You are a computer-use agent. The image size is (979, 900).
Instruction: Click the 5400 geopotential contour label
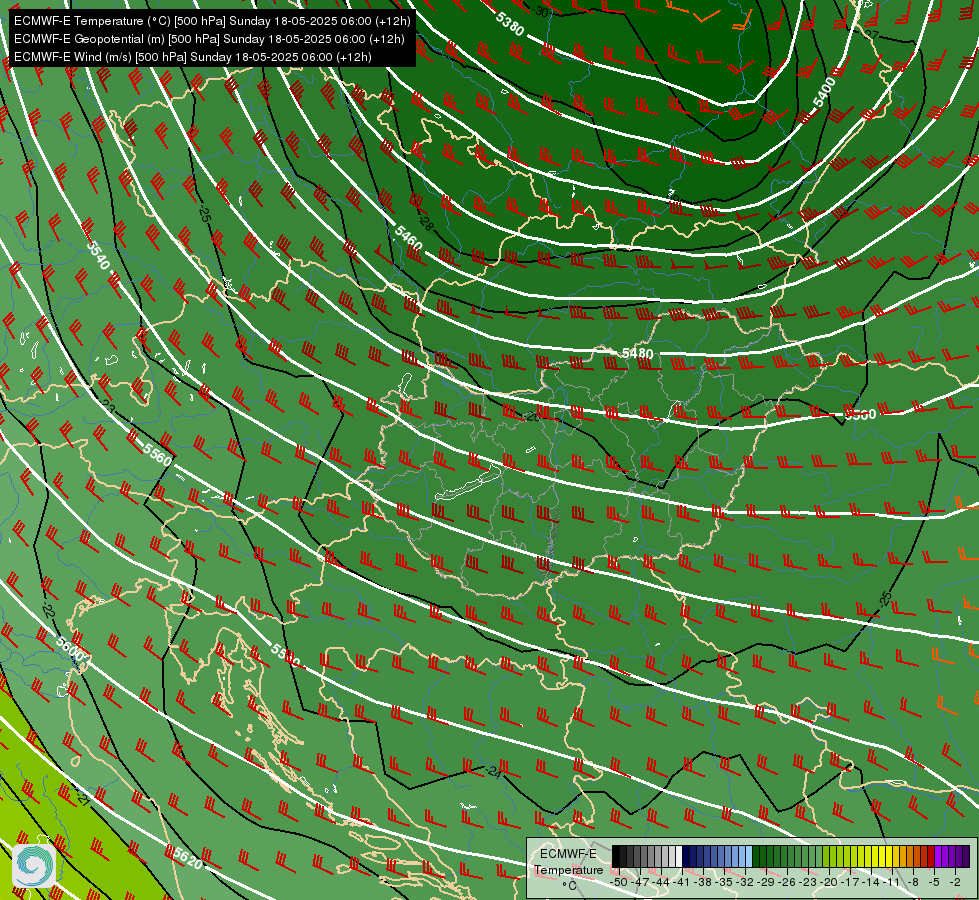pos(824,93)
